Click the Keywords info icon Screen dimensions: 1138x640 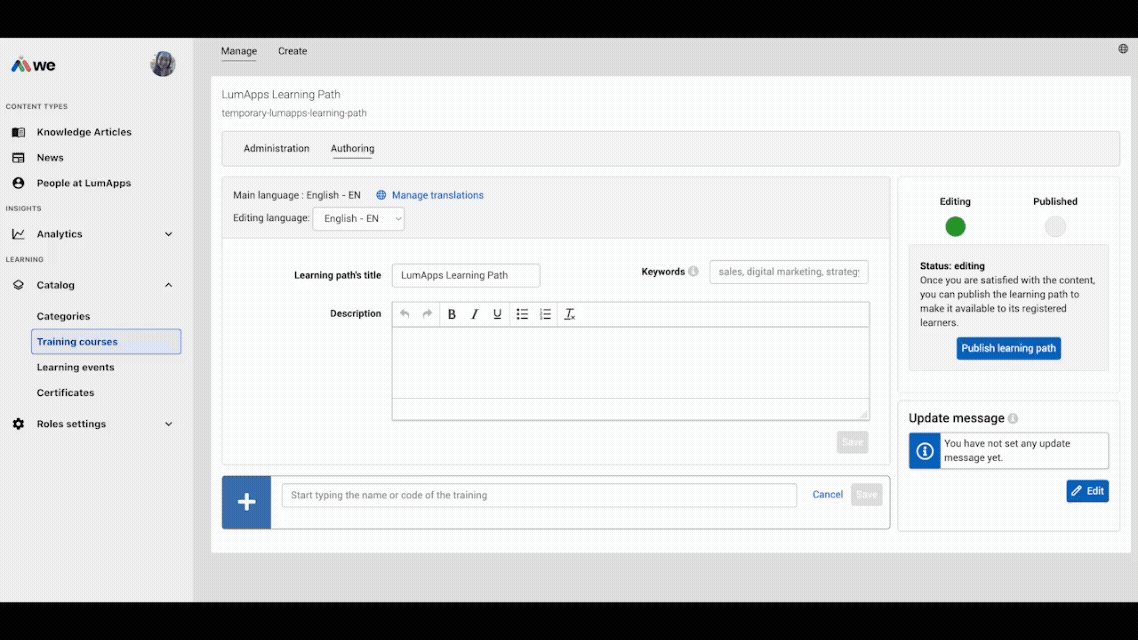coord(693,271)
